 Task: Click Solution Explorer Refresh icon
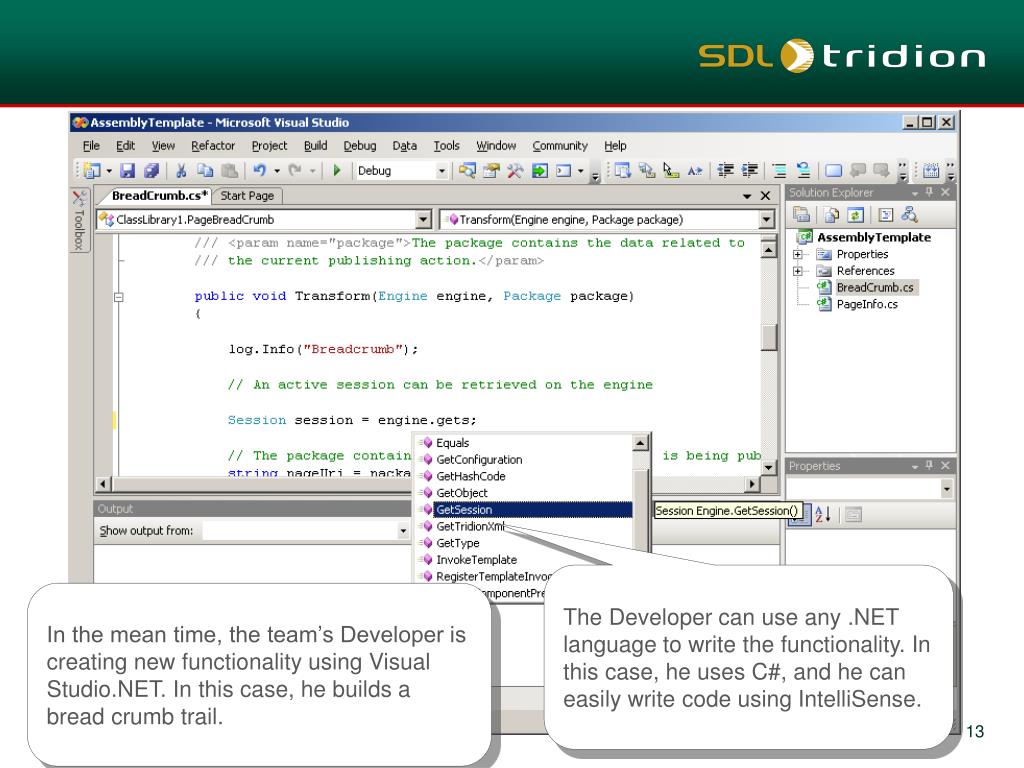855,215
